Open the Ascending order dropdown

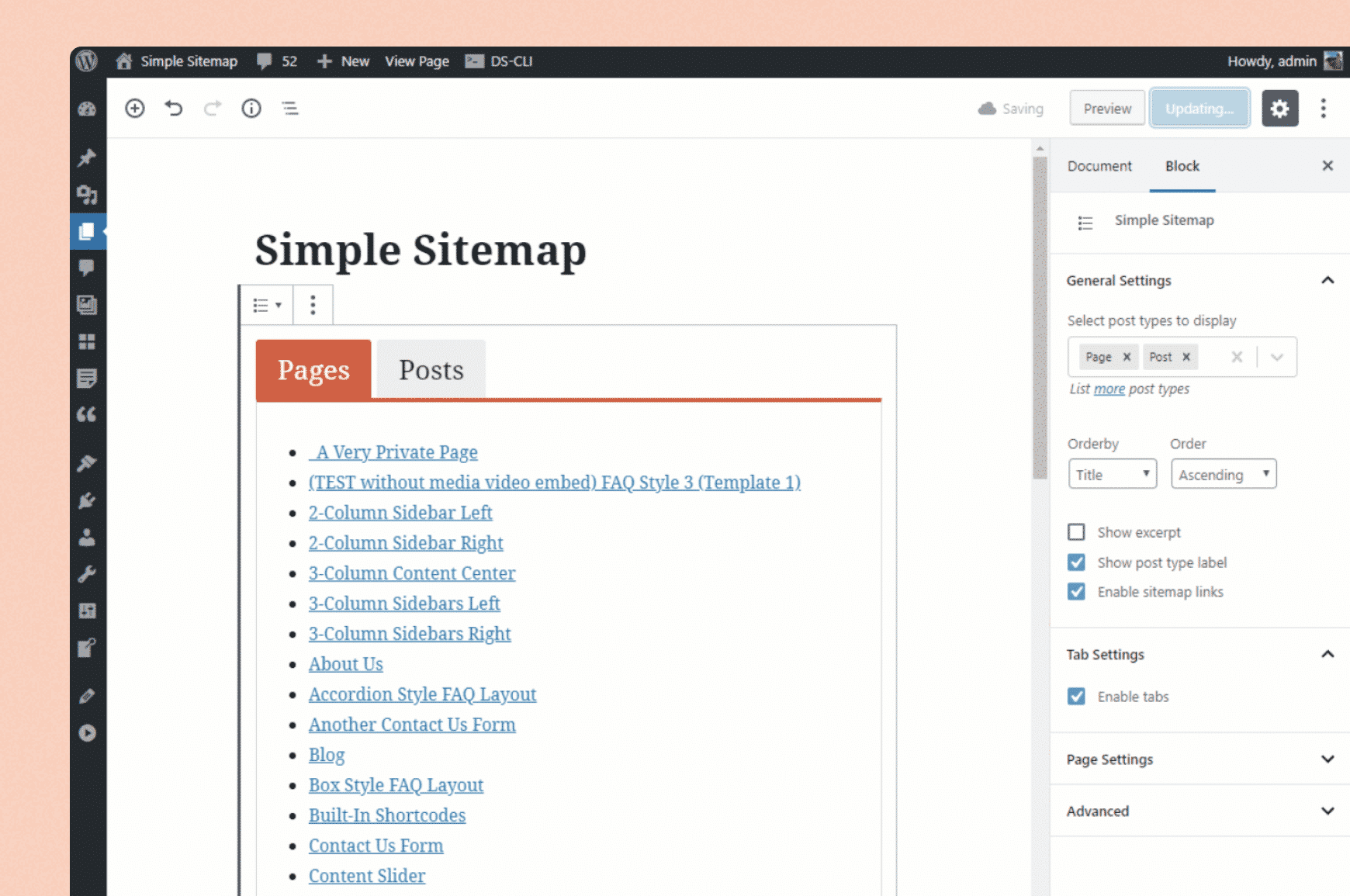[x=1223, y=475]
